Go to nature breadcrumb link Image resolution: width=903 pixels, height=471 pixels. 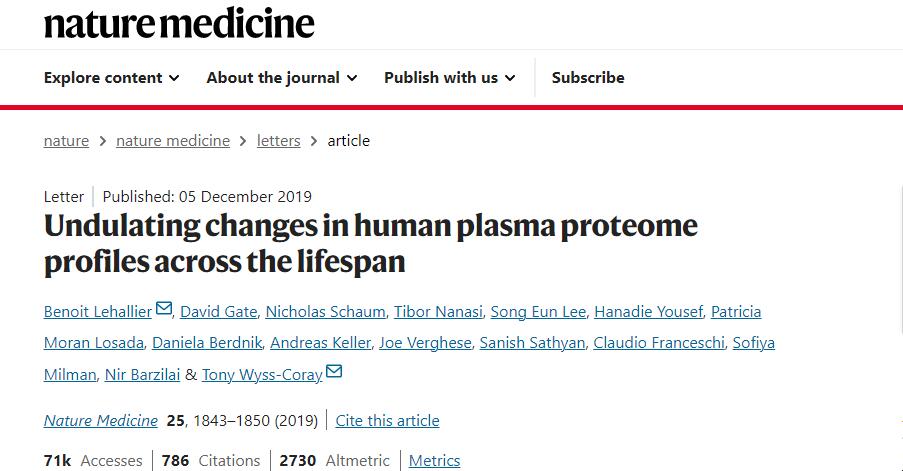click(66, 141)
